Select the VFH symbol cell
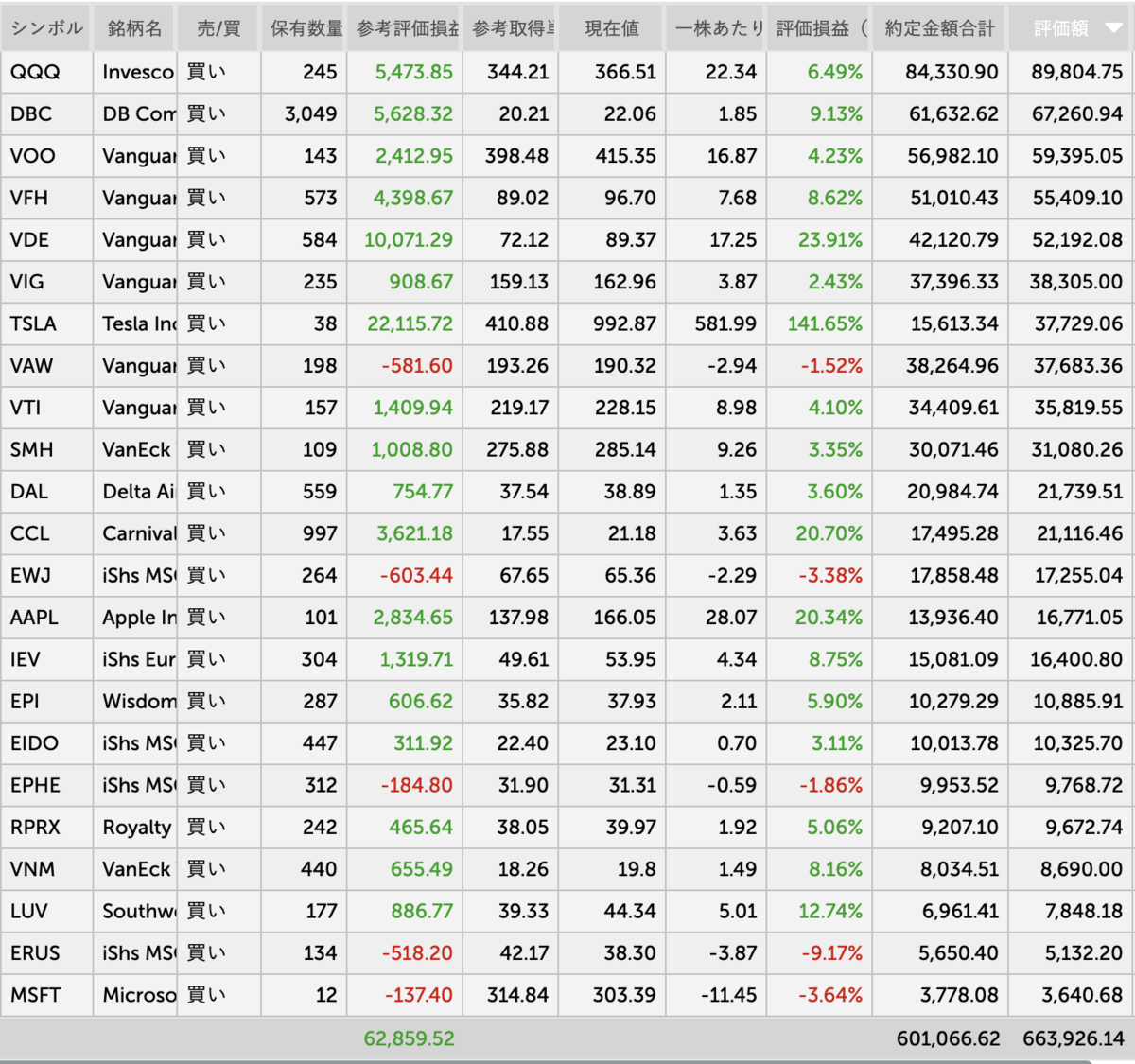This screenshot has height=1064, width=1135. point(46,198)
